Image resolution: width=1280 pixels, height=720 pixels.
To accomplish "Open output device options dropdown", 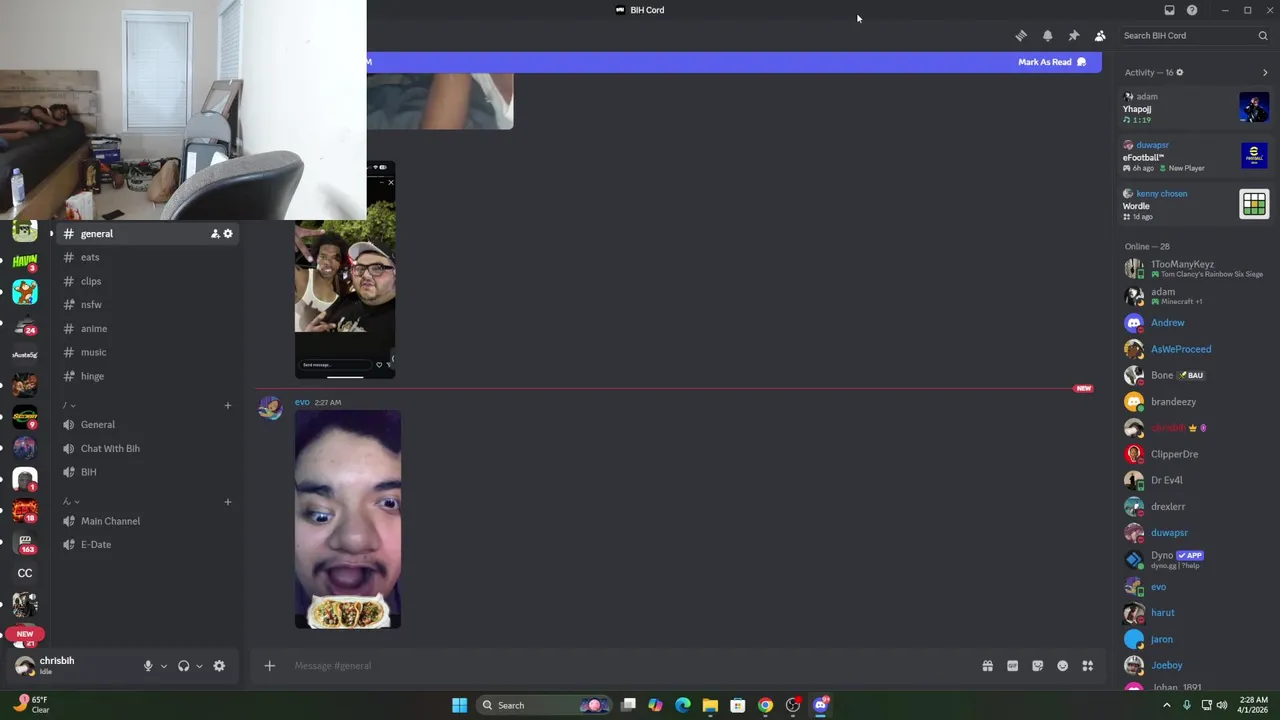I will 199,666.
